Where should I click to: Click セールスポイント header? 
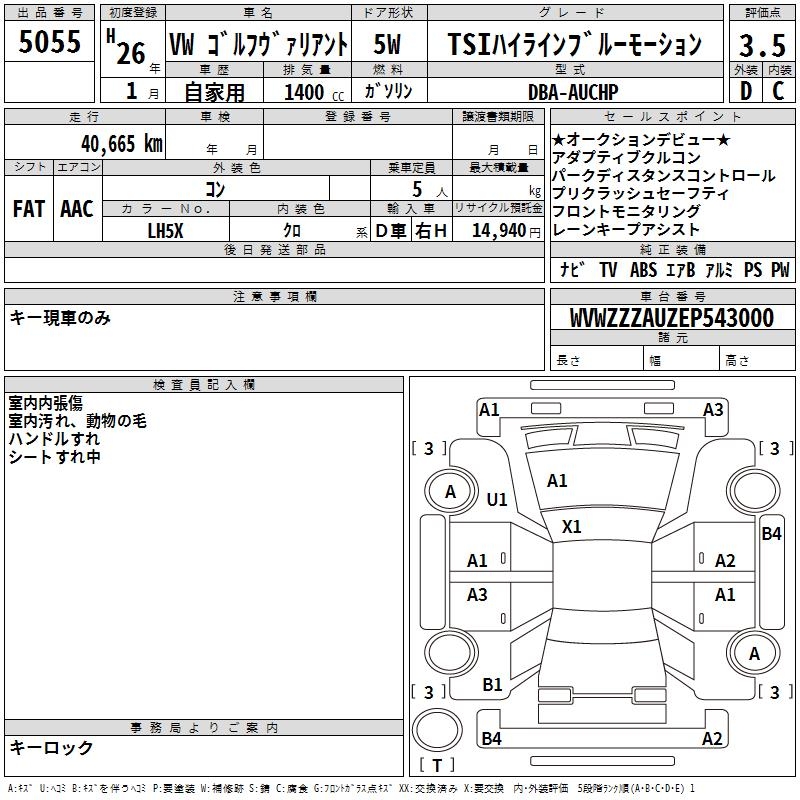672,116
